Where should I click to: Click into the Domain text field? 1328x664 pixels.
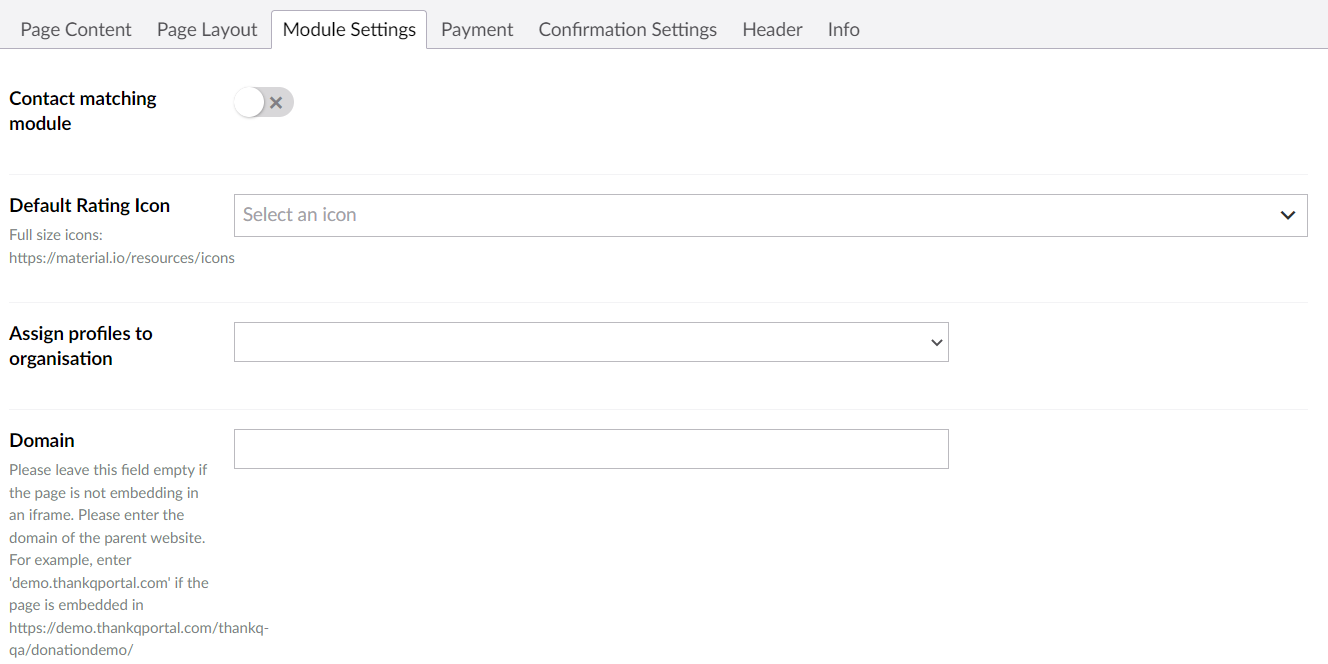tap(590, 449)
